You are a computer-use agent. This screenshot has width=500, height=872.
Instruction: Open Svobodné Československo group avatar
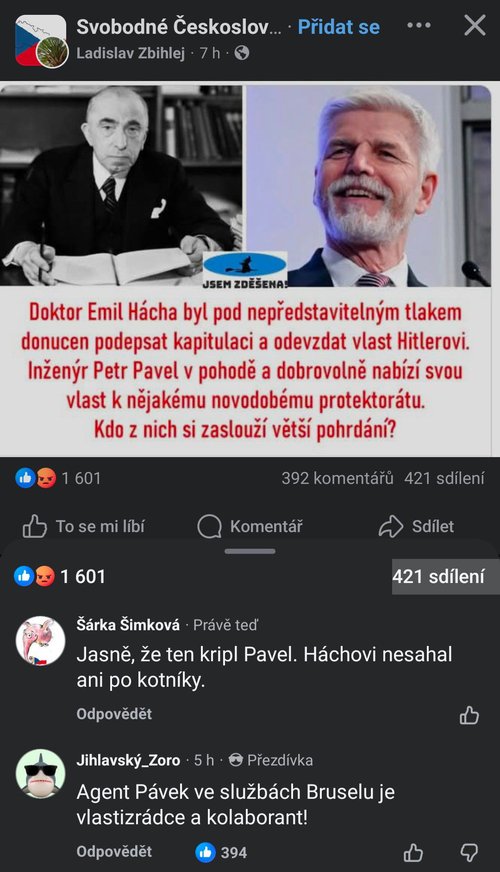coord(40,40)
